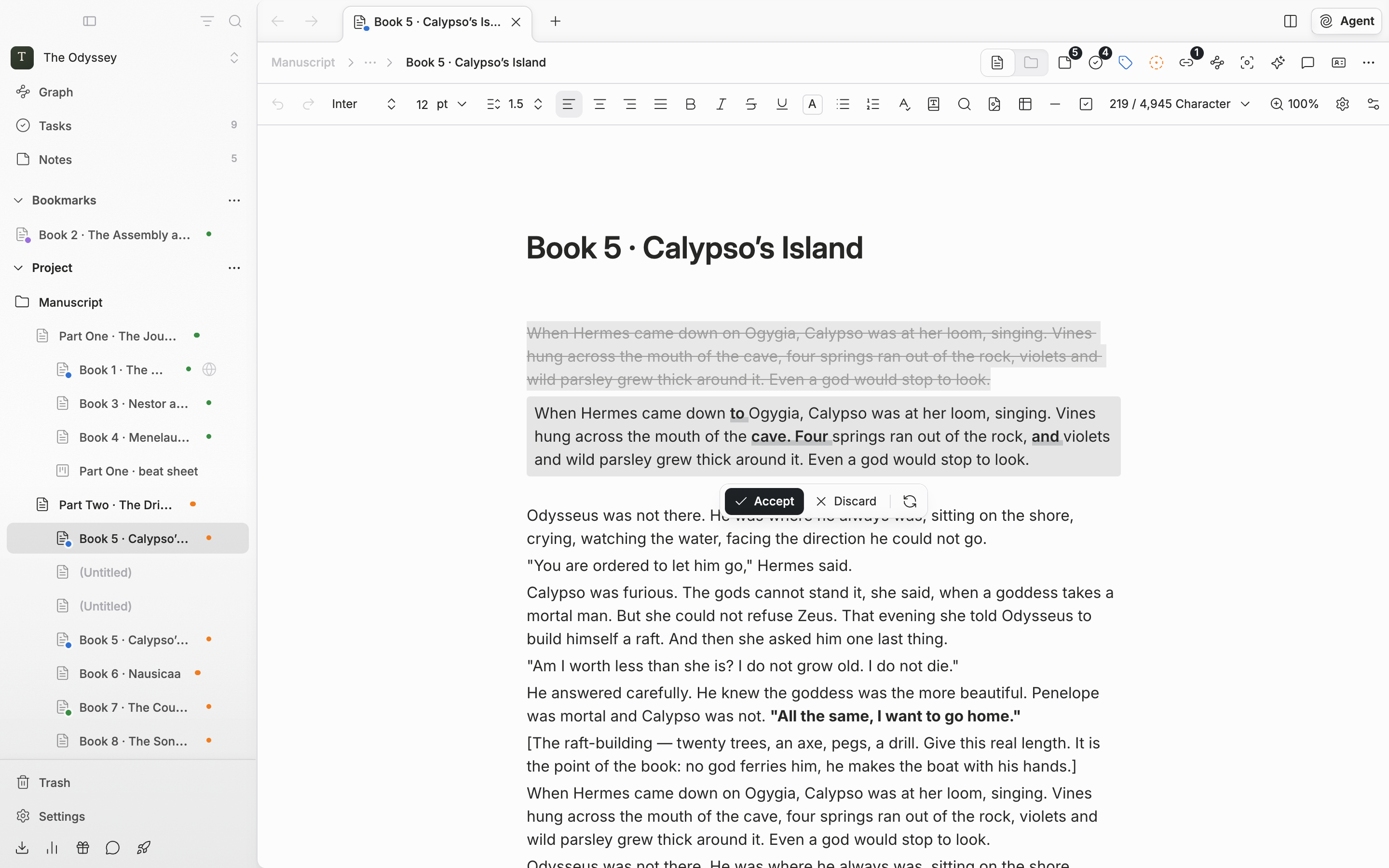1389x868 pixels.
Task: Discard the suggested rewrite
Action: 846,501
